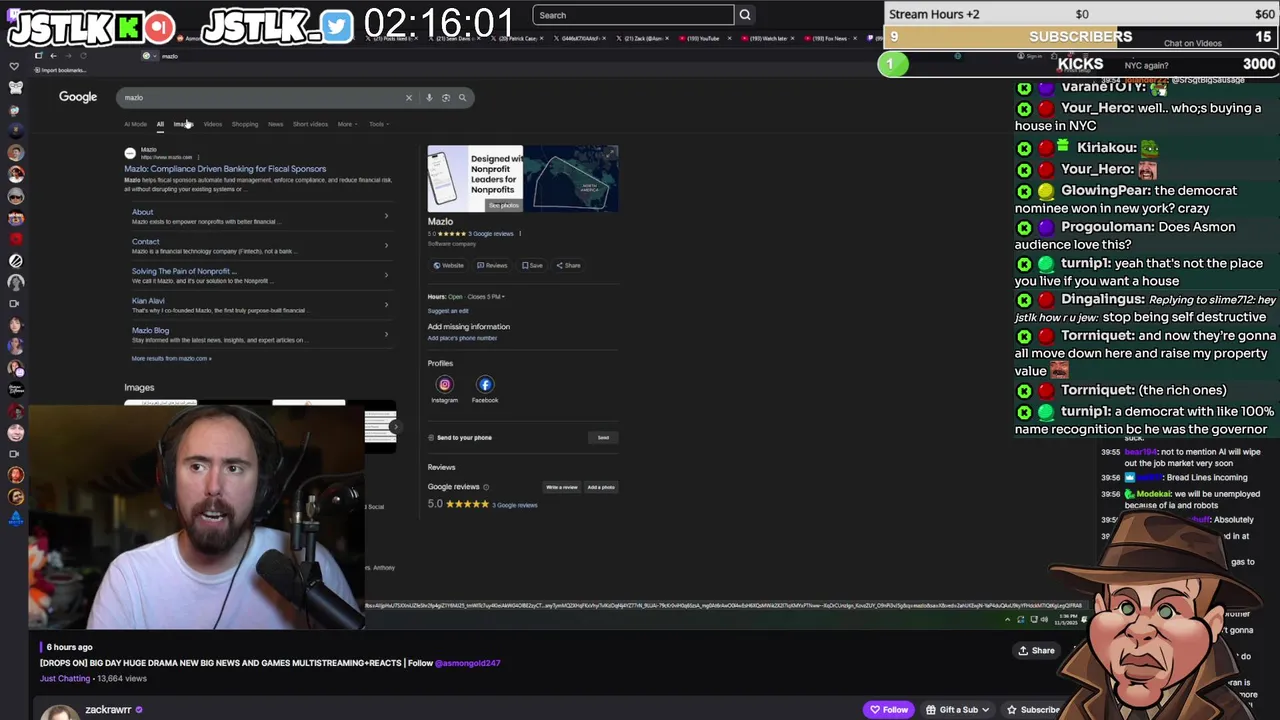The image size is (1280, 720).
Task: Open the @asmongold247 link
Action: coord(468,663)
